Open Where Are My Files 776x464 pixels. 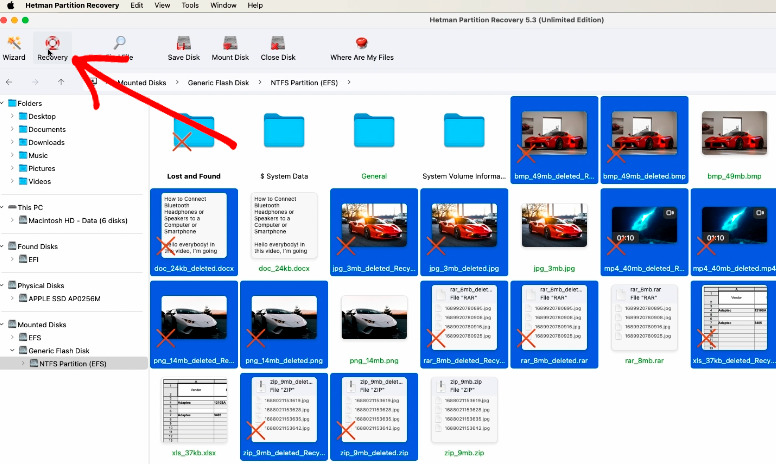coord(362,48)
